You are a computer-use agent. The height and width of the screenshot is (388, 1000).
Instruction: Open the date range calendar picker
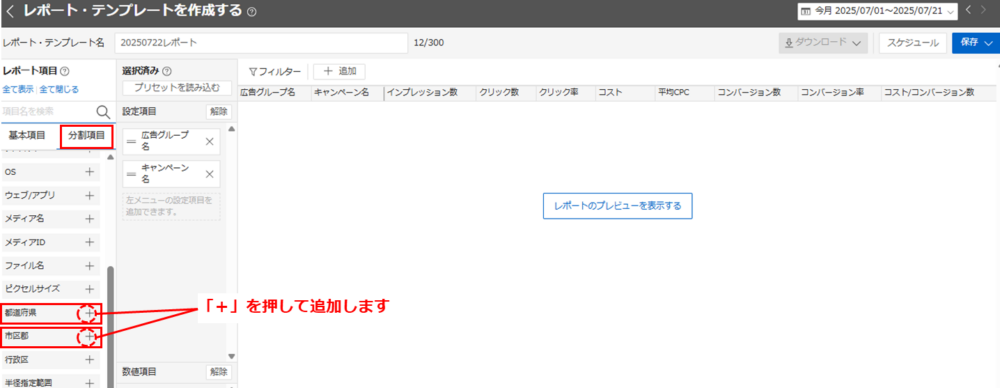pyautogui.click(x=878, y=11)
